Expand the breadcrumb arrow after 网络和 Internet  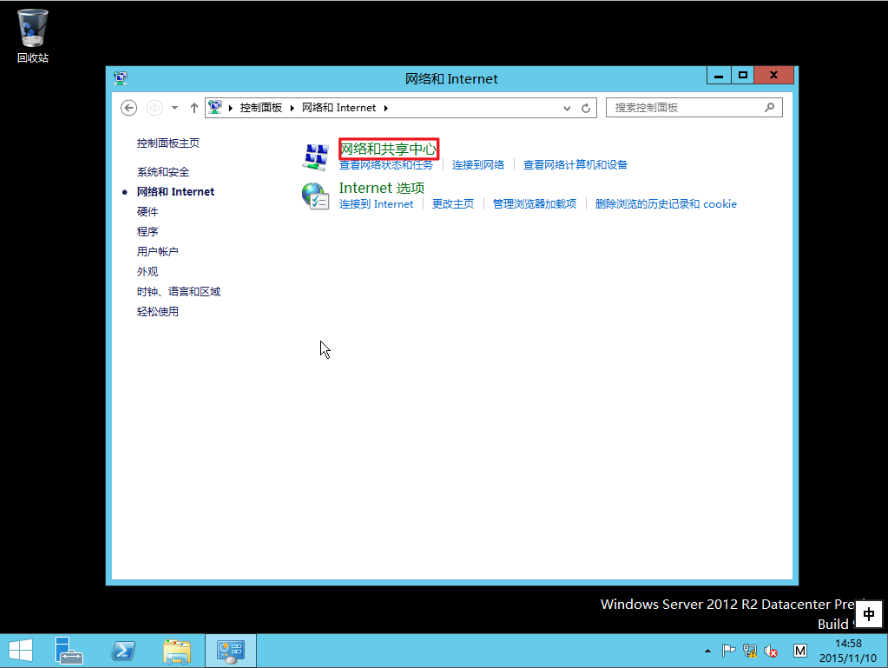(x=386, y=108)
